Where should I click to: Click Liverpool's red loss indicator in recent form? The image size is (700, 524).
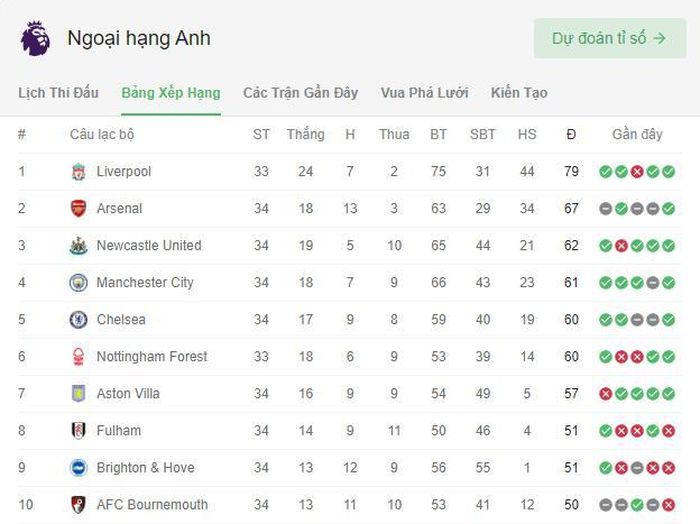(x=637, y=172)
